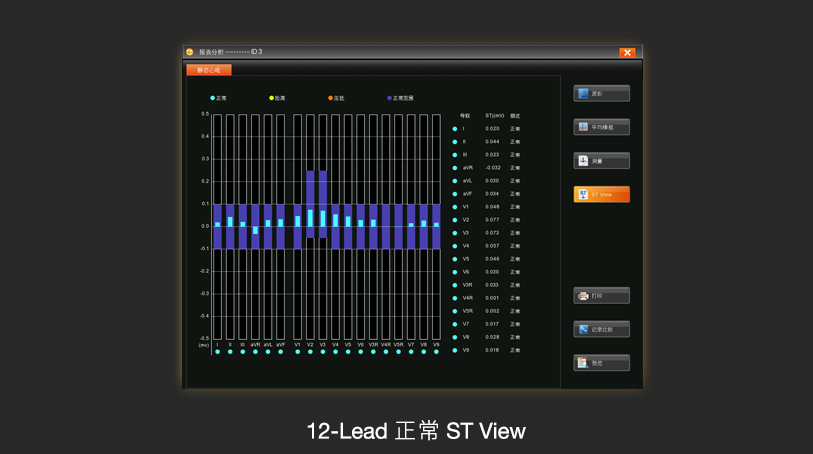Open the 记录比较 record comparison button
Image resolution: width=813 pixels, height=454 pixels.
point(601,329)
